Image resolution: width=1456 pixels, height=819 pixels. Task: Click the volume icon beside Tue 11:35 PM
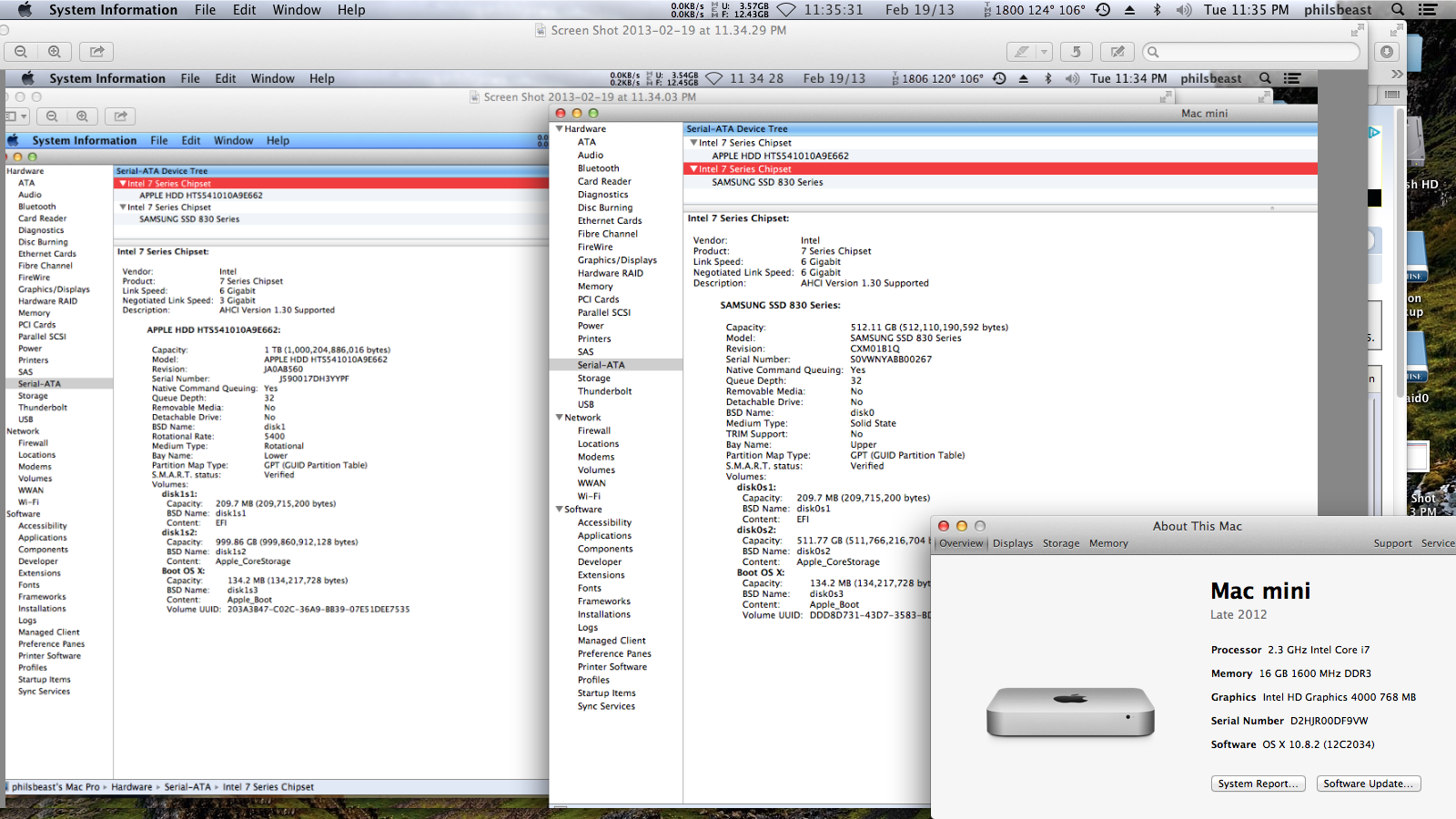(1184, 10)
